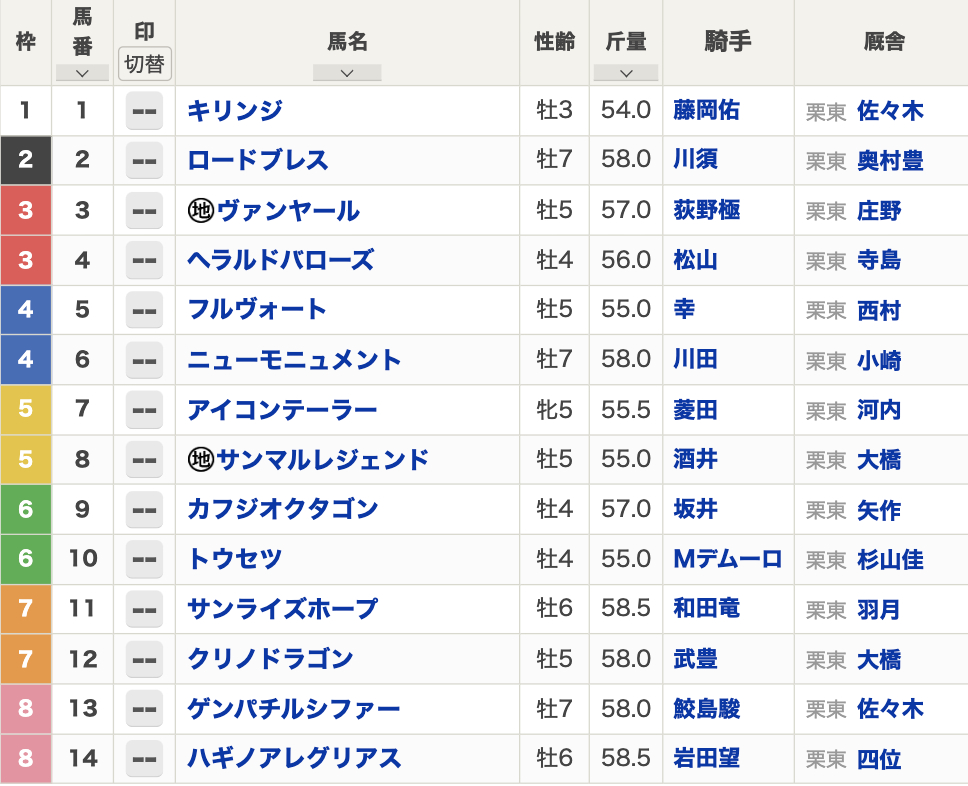The height and width of the screenshot is (786, 968).
Task: Open jockey 酒井 profile link
Action: (695, 459)
